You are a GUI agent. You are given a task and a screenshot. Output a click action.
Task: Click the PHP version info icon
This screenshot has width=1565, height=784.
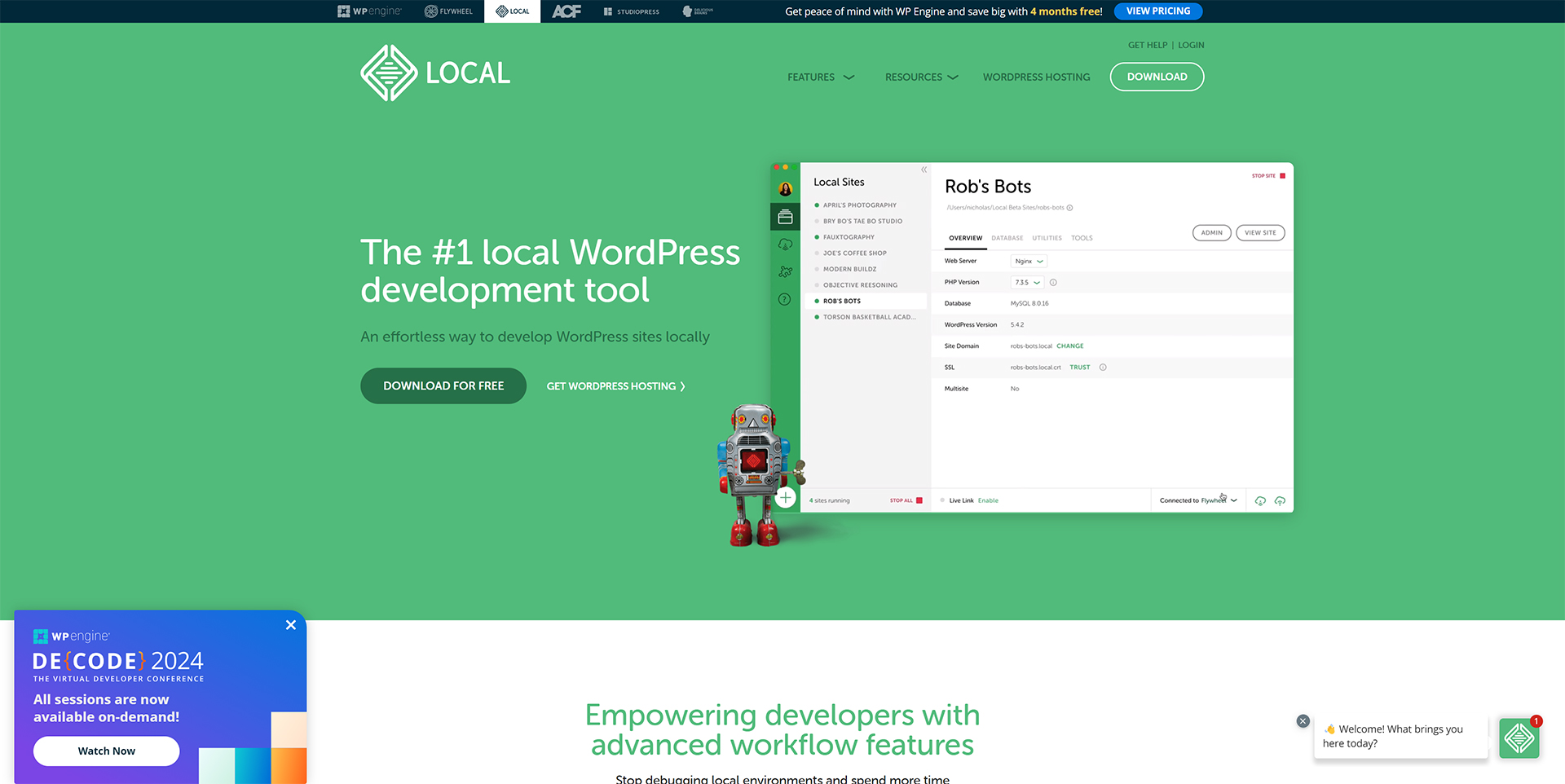pyautogui.click(x=1053, y=282)
